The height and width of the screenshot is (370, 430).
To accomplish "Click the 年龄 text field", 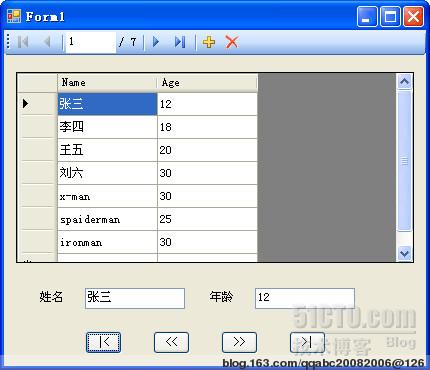I will (x=305, y=298).
